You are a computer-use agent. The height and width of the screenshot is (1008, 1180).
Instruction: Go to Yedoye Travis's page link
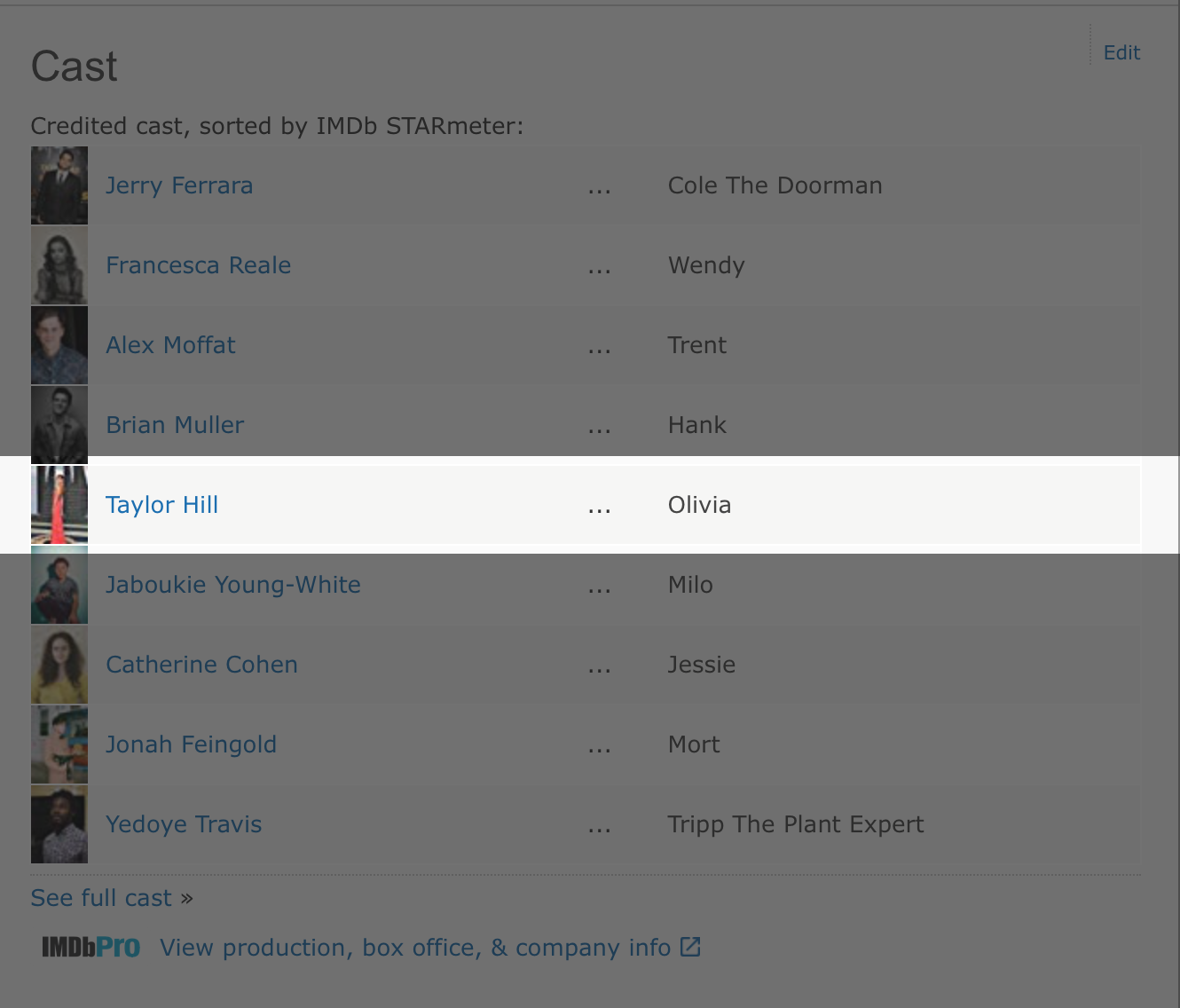(184, 824)
